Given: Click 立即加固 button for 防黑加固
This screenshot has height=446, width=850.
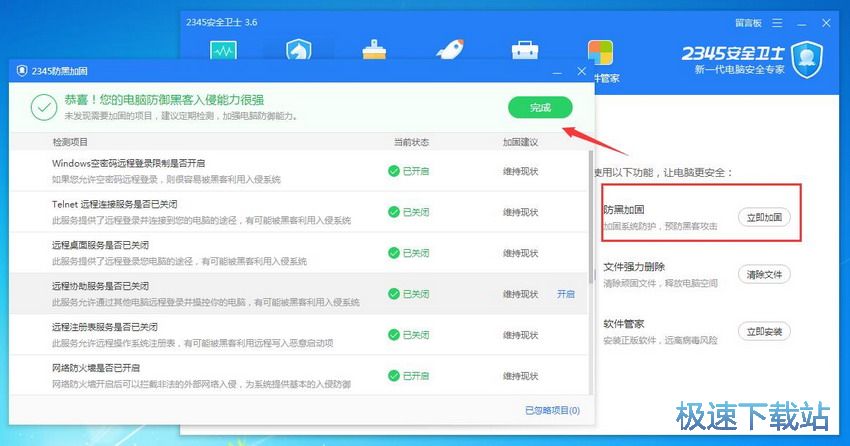Looking at the screenshot, I should coord(764,217).
